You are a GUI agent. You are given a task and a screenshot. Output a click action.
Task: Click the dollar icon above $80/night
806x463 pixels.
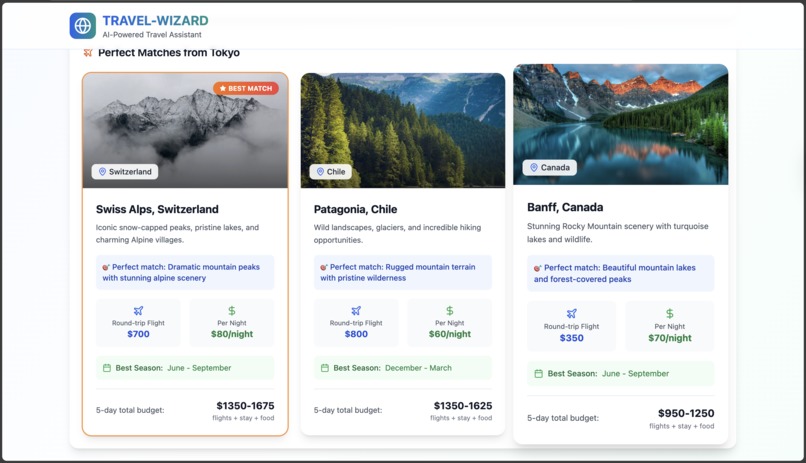point(232,310)
